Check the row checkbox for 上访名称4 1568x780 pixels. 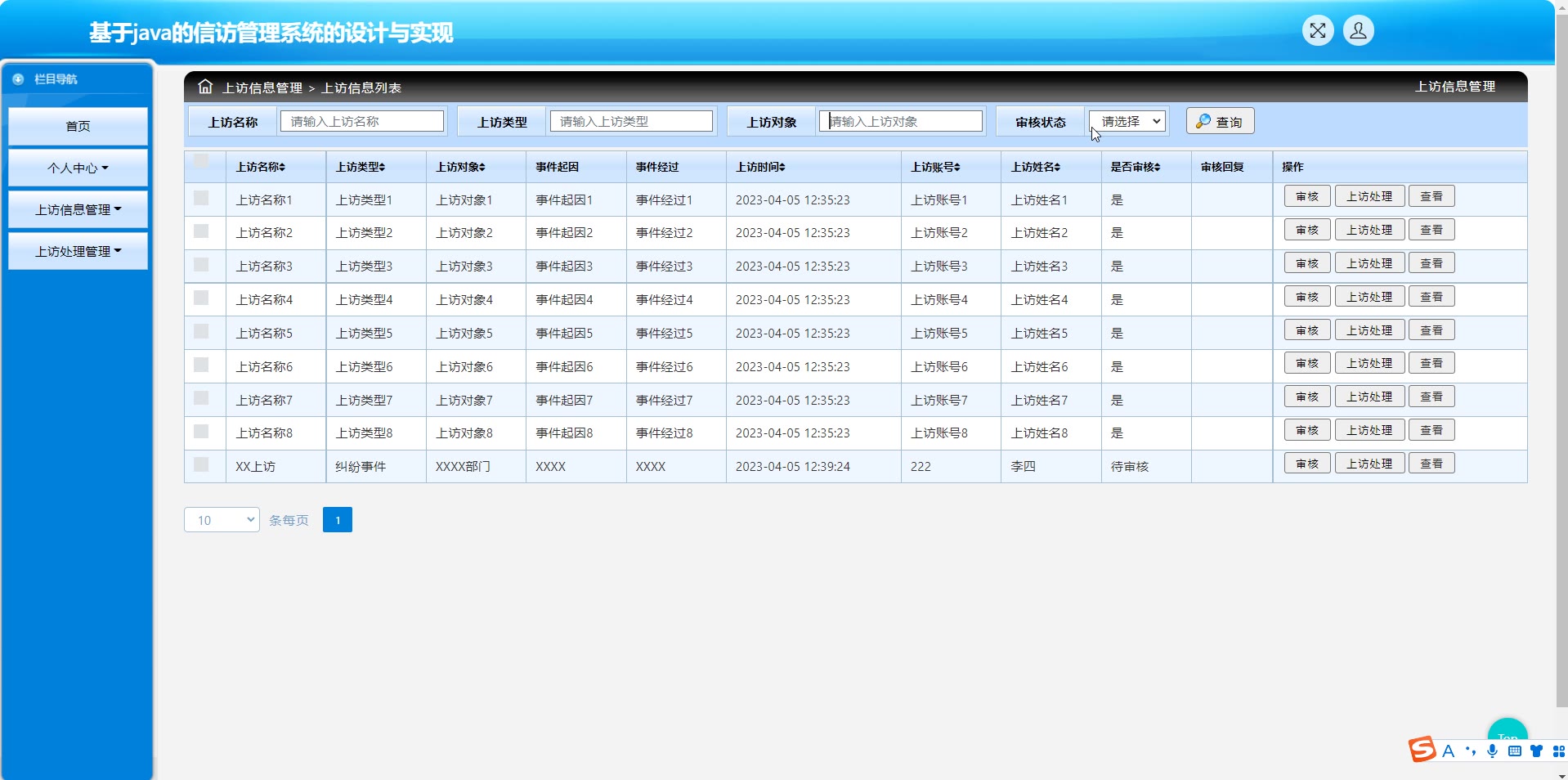point(201,298)
